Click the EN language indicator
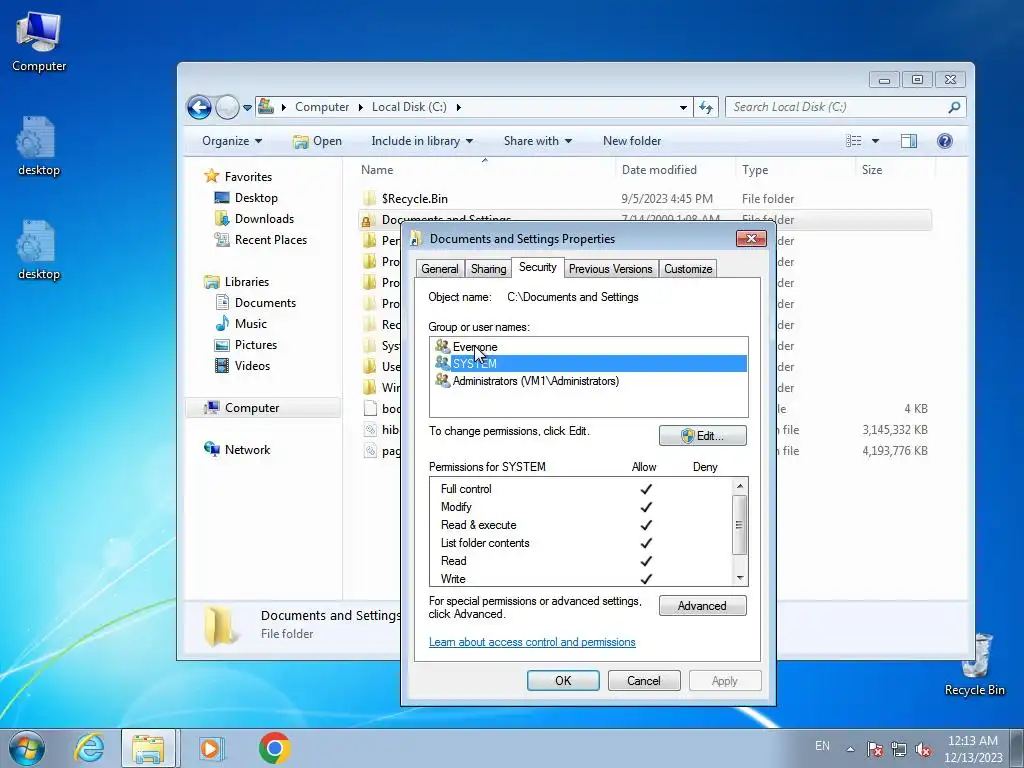The width and height of the screenshot is (1024, 768). pos(822,746)
